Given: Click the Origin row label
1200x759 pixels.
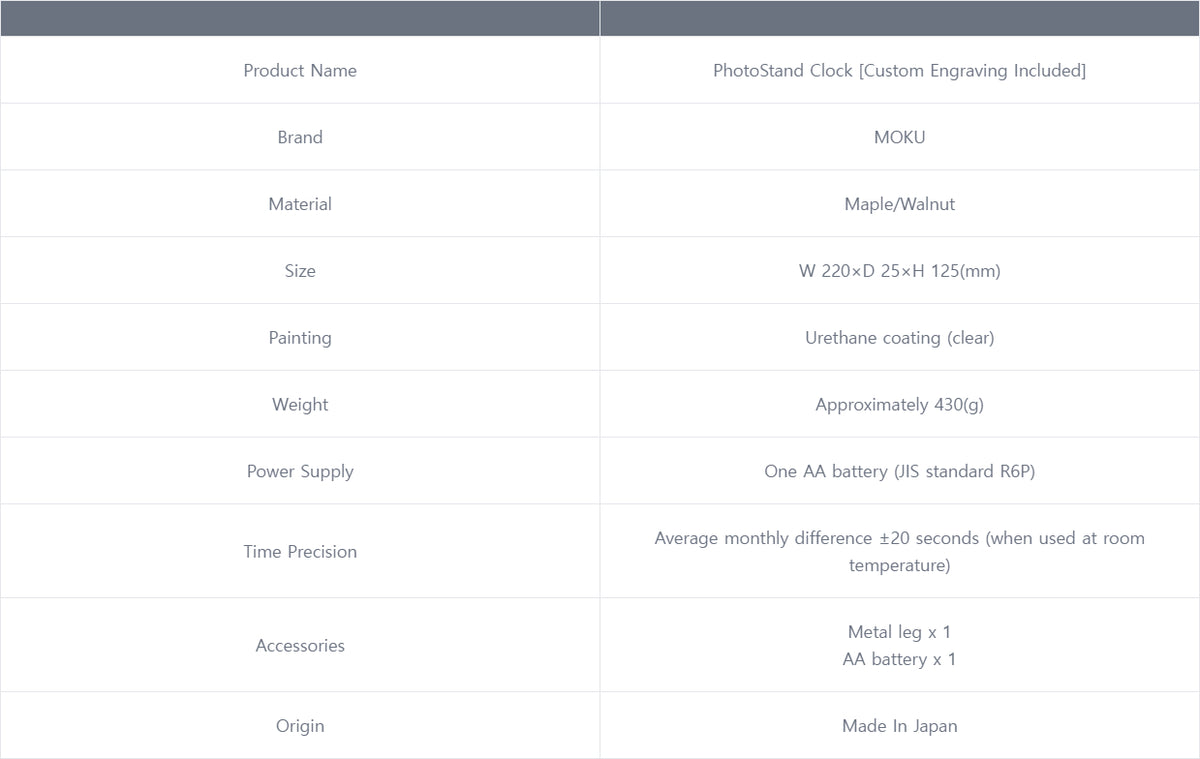Looking at the screenshot, I should tap(300, 726).
